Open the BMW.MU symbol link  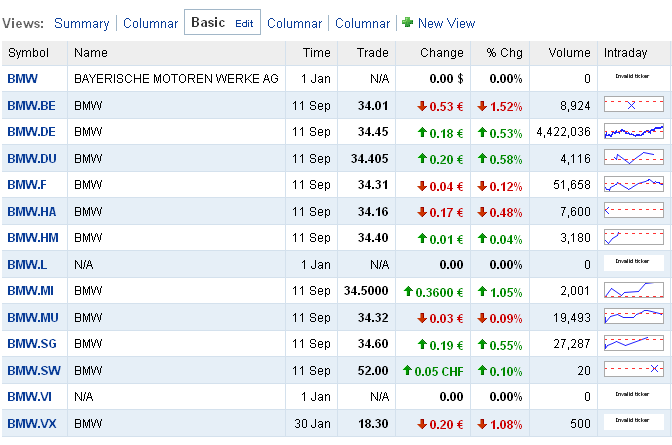(33, 318)
